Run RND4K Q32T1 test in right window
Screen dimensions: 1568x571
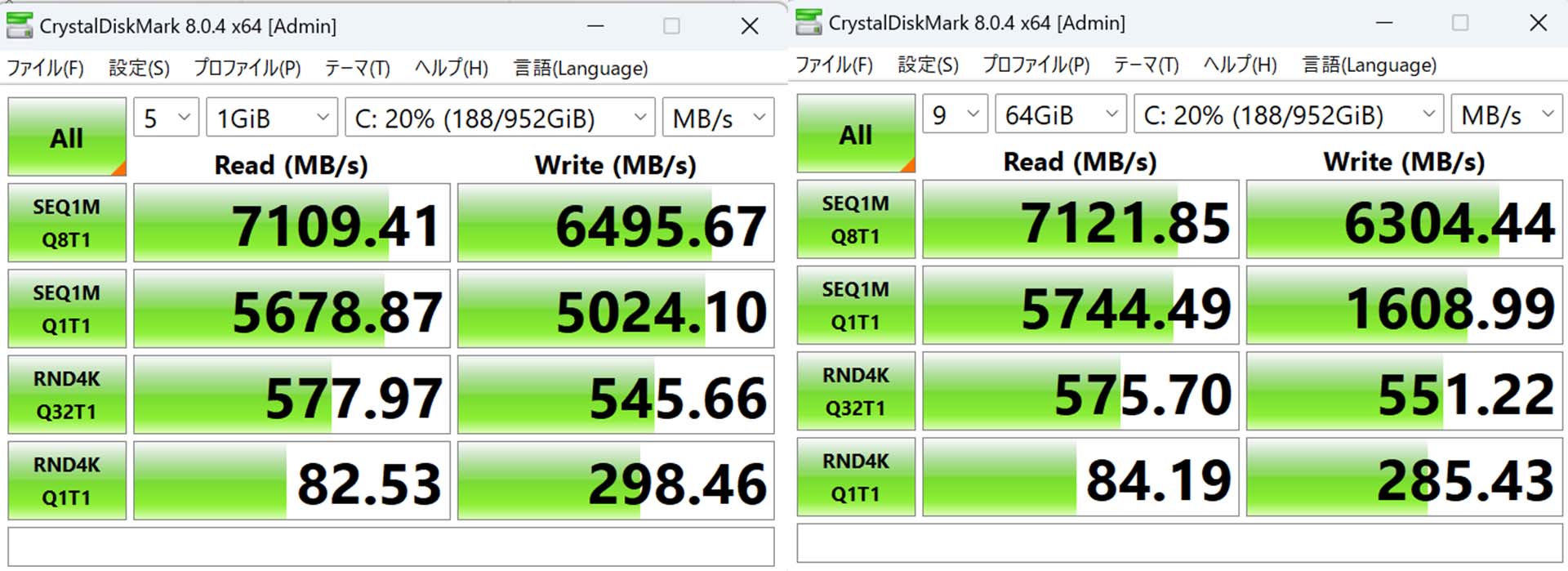(x=856, y=391)
